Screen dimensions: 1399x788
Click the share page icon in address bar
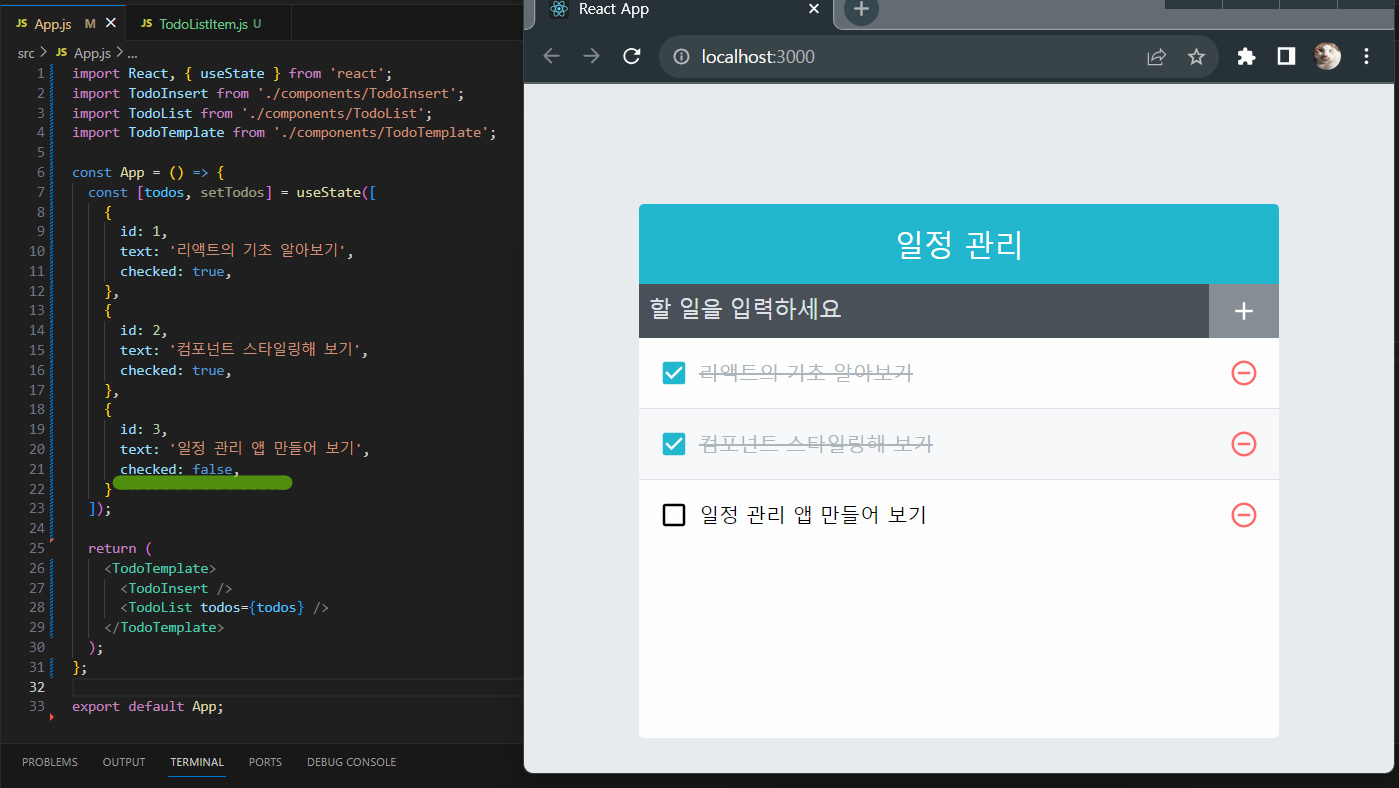(x=1156, y=57)
